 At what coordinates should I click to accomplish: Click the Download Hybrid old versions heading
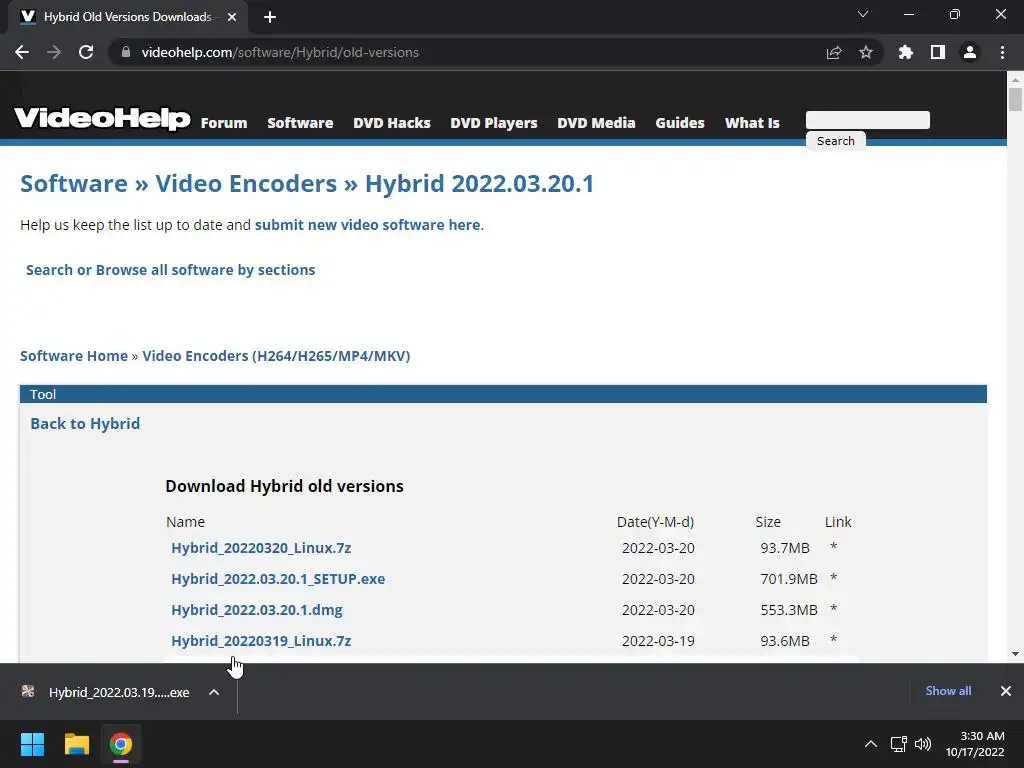[x=284, y=487]
